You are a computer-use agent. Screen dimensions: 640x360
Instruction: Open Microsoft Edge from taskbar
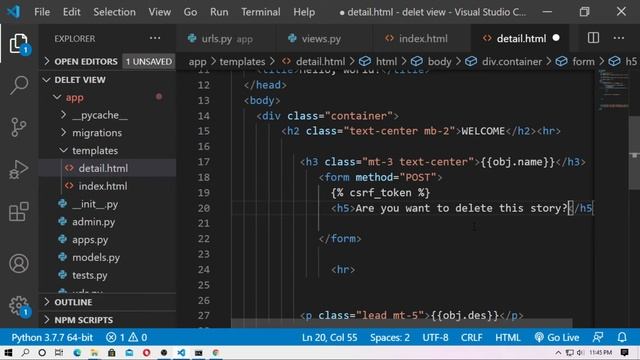[x=77, y=353]
